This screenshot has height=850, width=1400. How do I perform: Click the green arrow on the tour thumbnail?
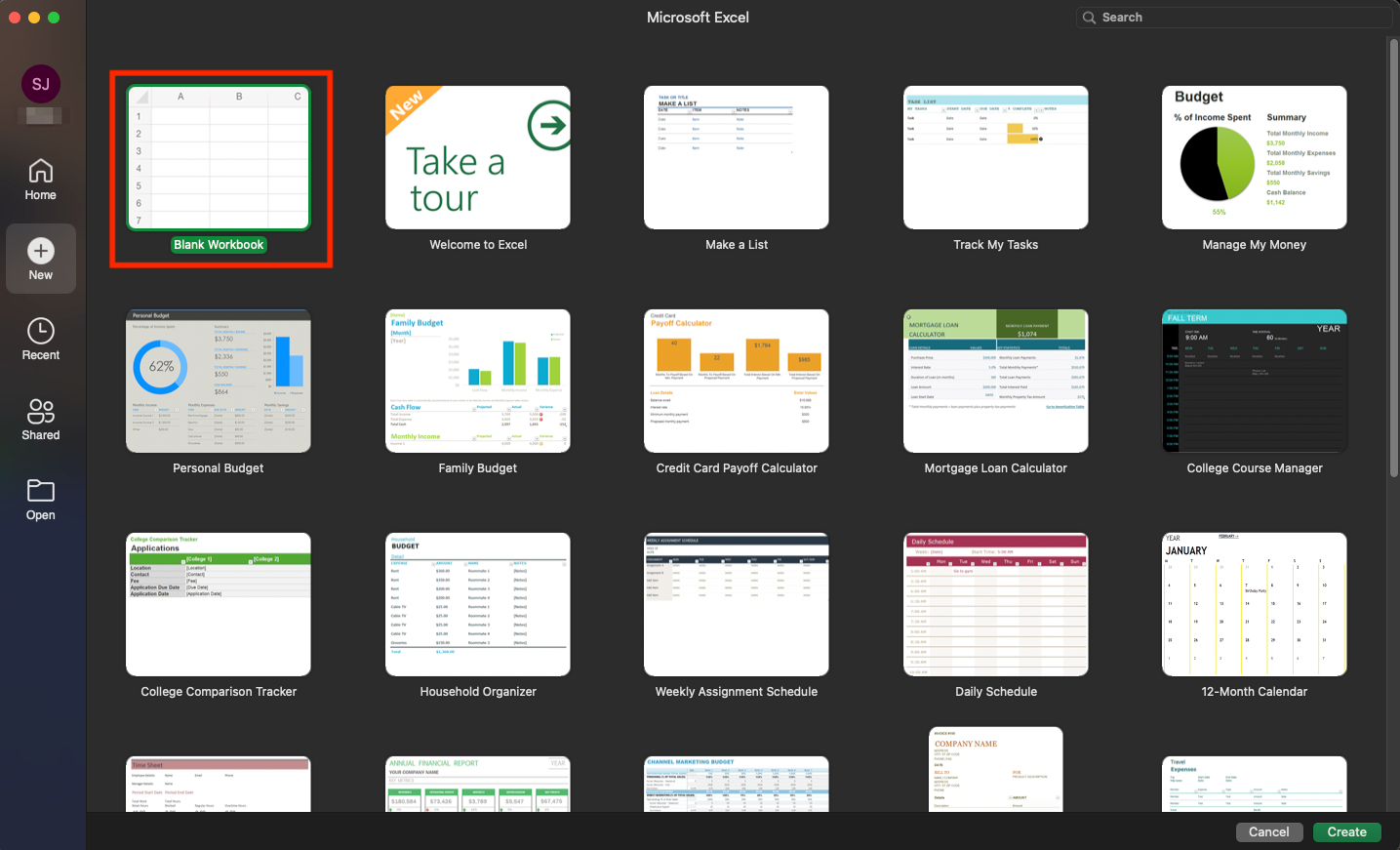coord(549,125)
